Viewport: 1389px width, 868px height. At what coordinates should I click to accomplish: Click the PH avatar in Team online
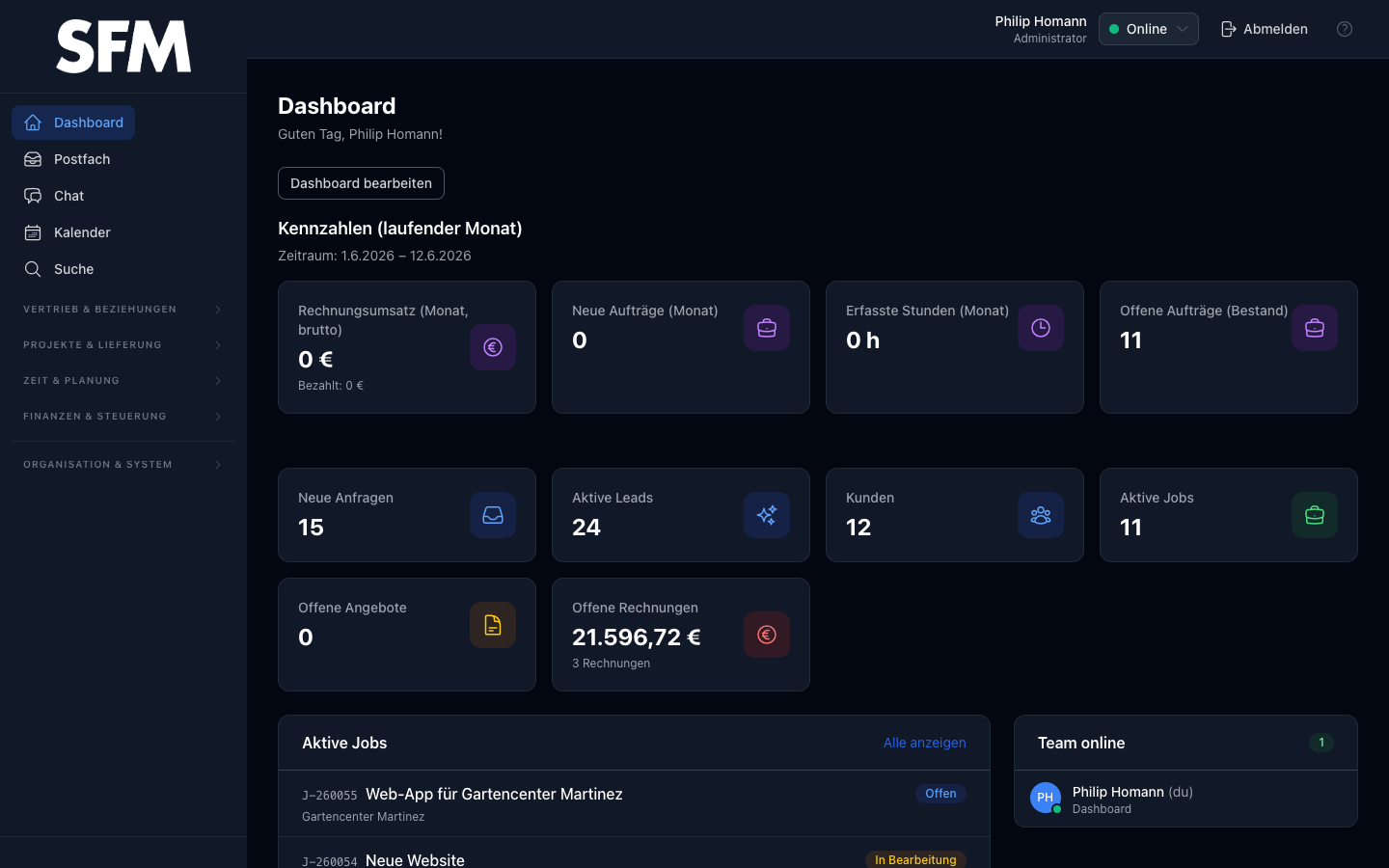click(1046, 798)
